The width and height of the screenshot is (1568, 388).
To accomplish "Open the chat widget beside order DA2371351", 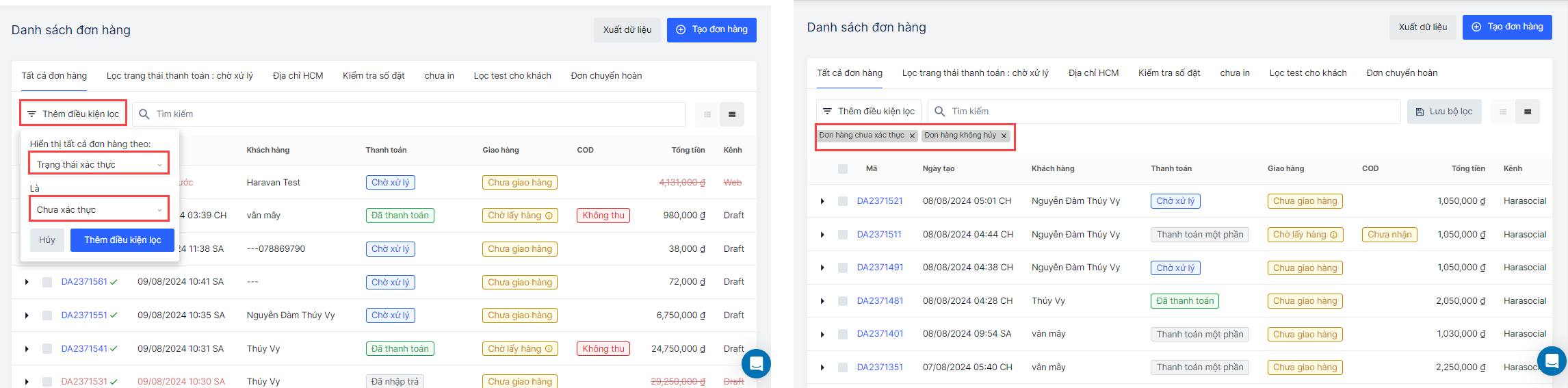I will click(x=1551, y=361).
